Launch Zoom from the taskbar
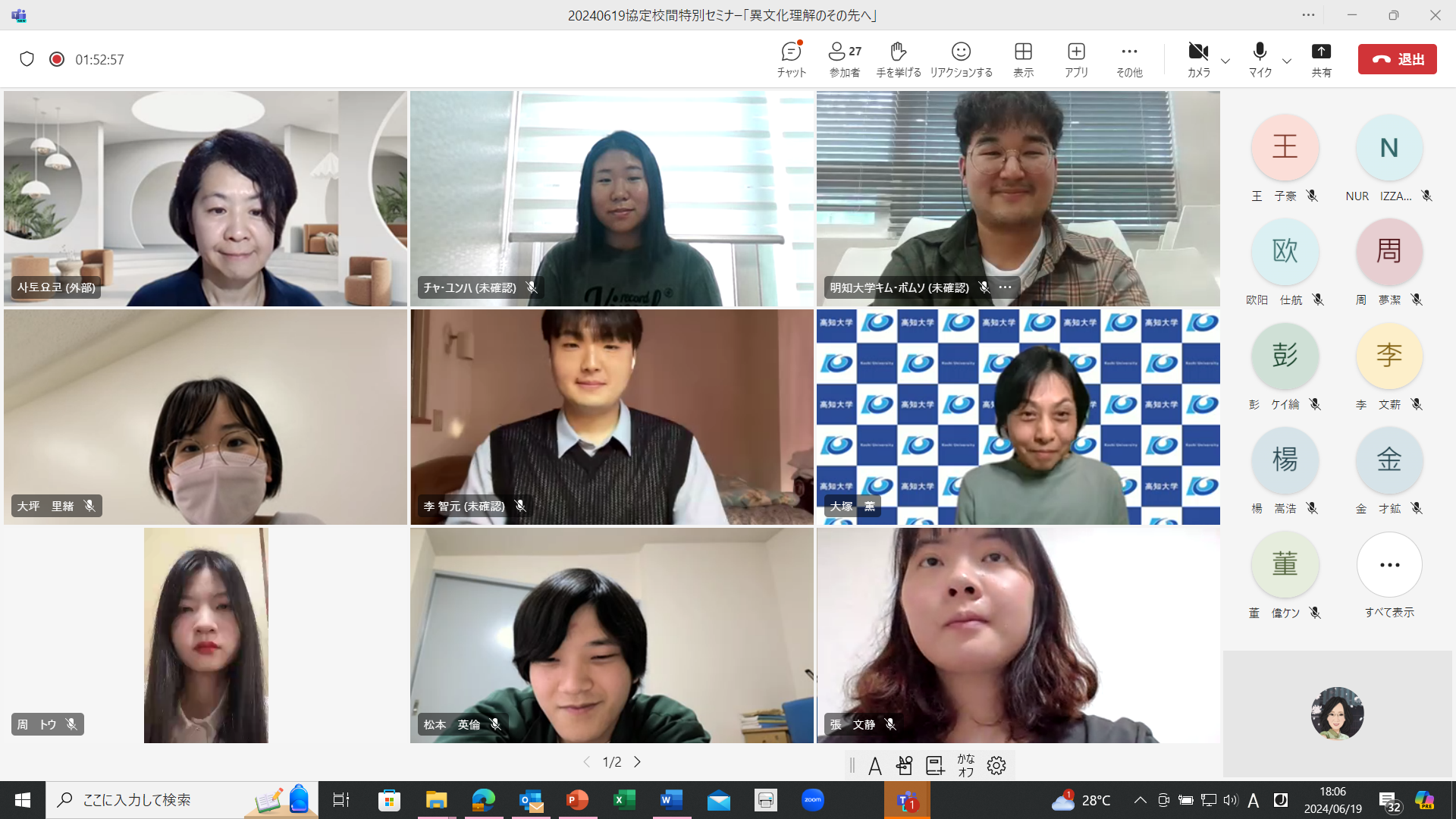Image resolution: width=1456 pixels, height=819 pixels. (812, 800)
